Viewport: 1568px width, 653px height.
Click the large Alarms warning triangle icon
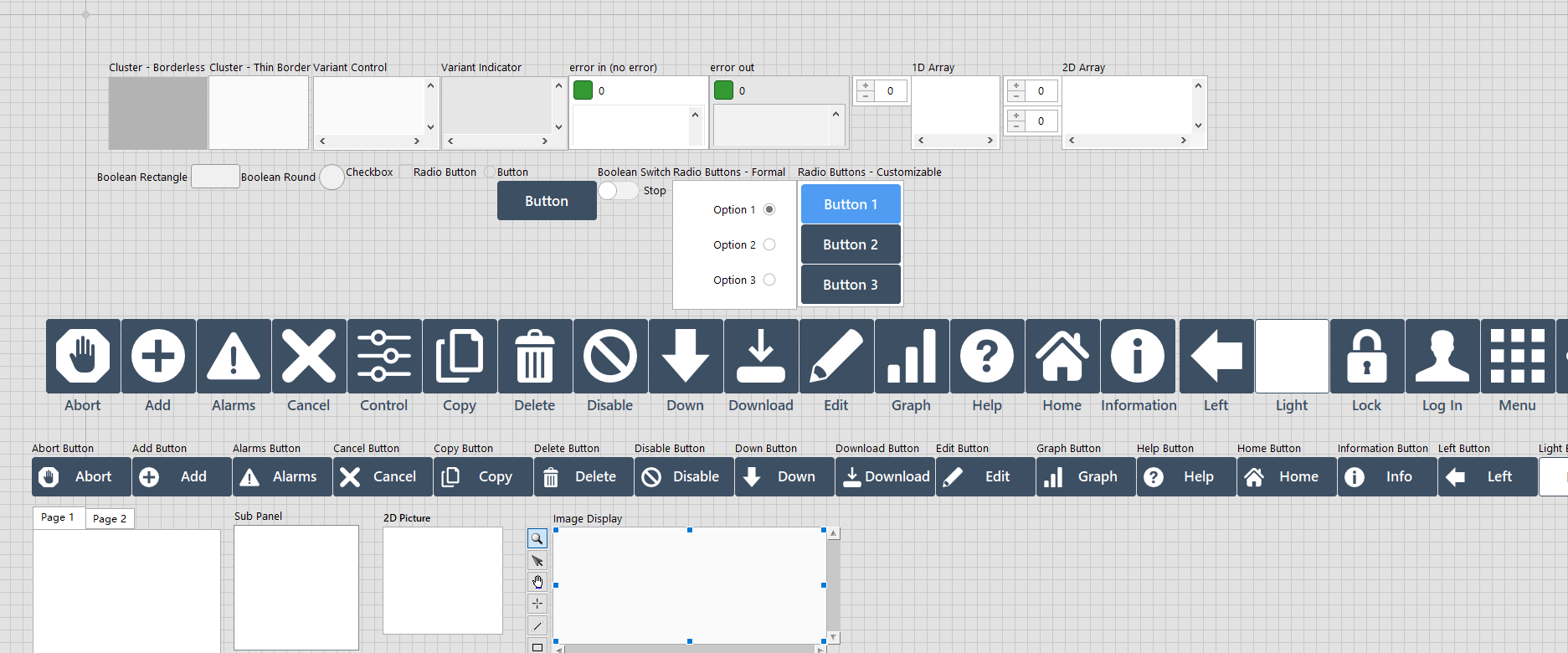(234, 356)
